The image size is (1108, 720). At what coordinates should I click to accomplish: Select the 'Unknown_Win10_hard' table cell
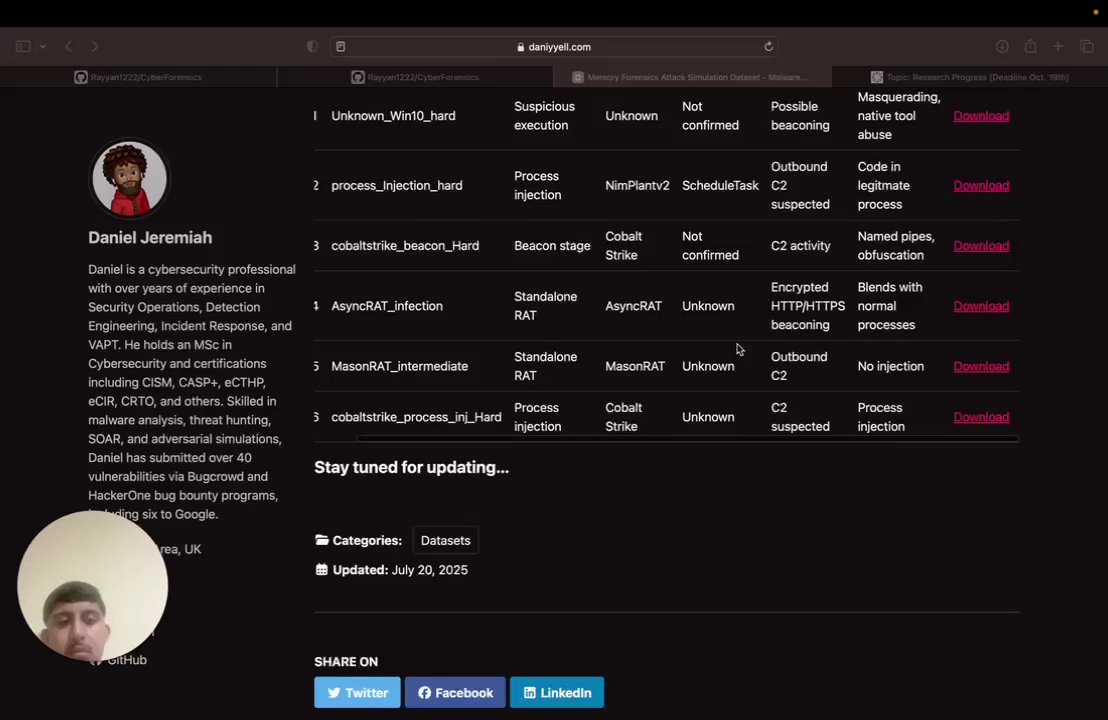[x=394, y=116]
